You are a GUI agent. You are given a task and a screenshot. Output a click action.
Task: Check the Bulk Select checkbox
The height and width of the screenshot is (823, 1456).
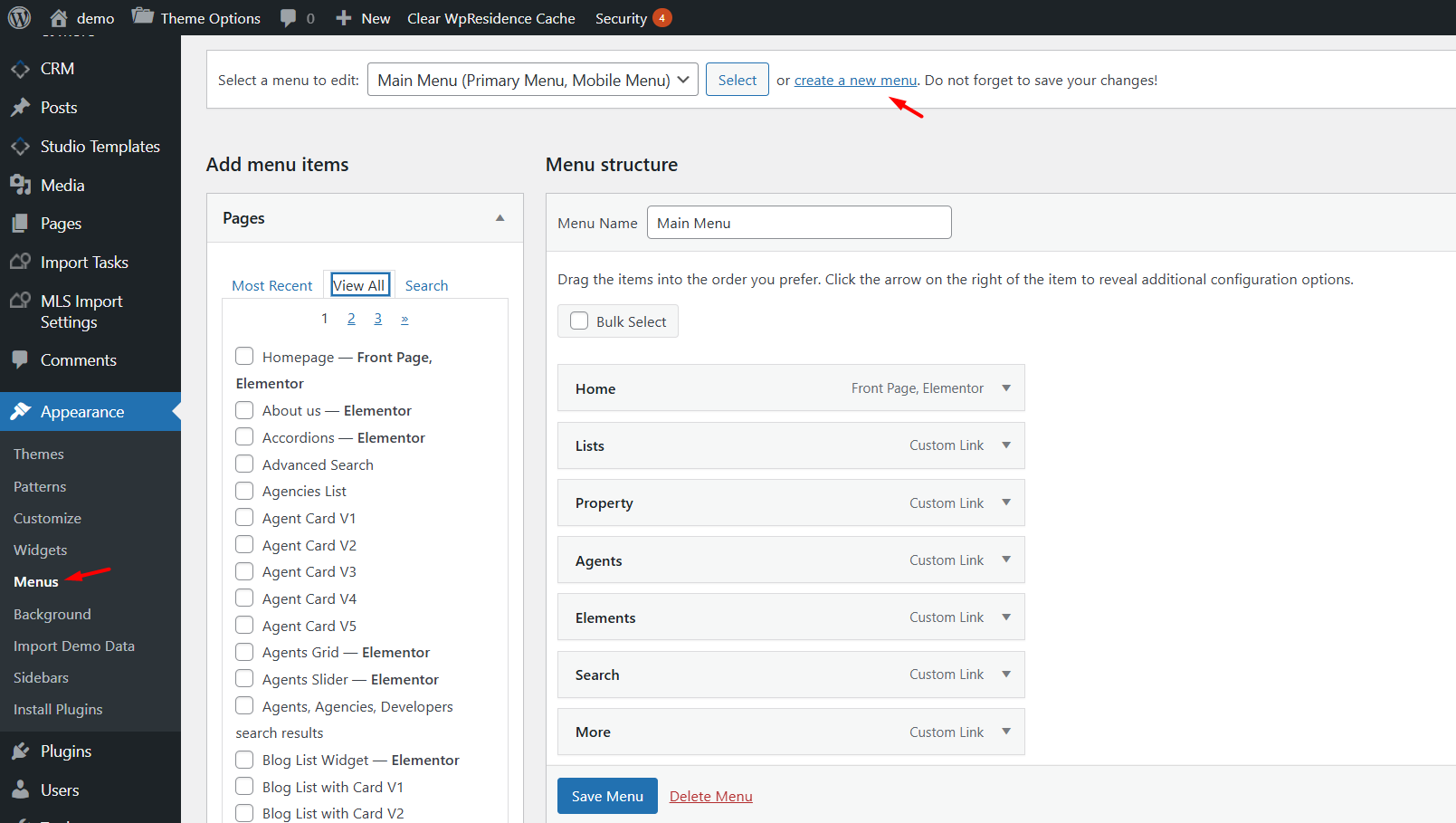pos(579,321)
